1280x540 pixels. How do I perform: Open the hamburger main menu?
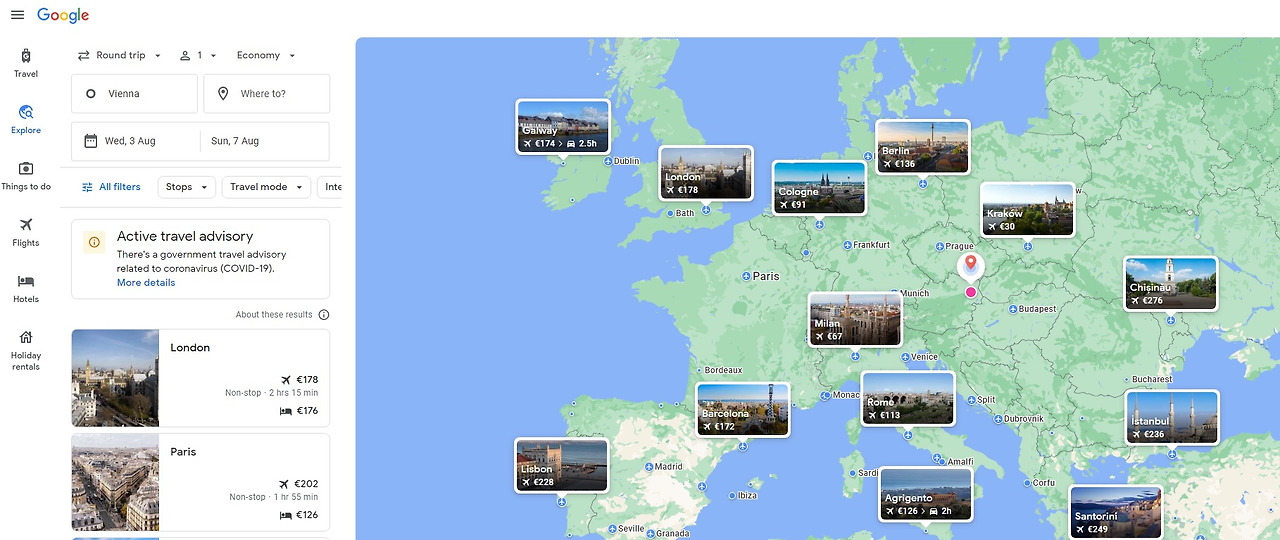(17, 15)
